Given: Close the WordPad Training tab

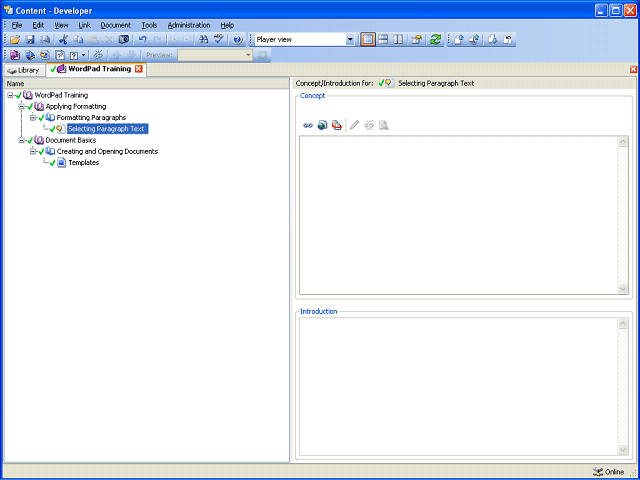Looking at the screenshot, I should pos(139,69).
